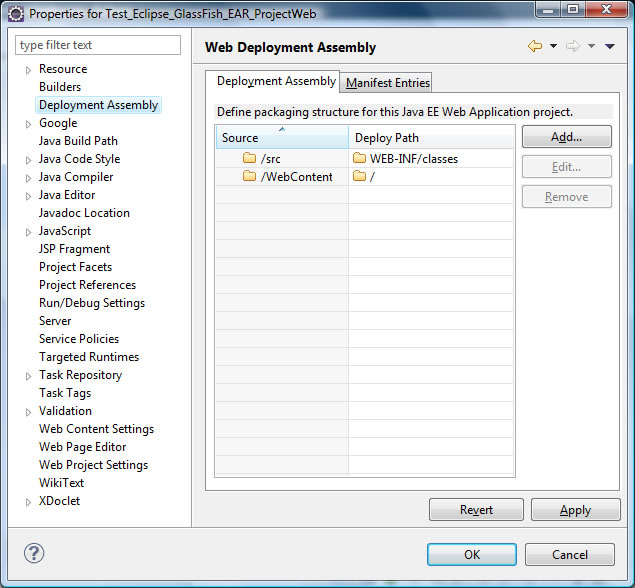Click the root deploy path folder icon
Screen dimensions: 635x588
pos(359,176)
